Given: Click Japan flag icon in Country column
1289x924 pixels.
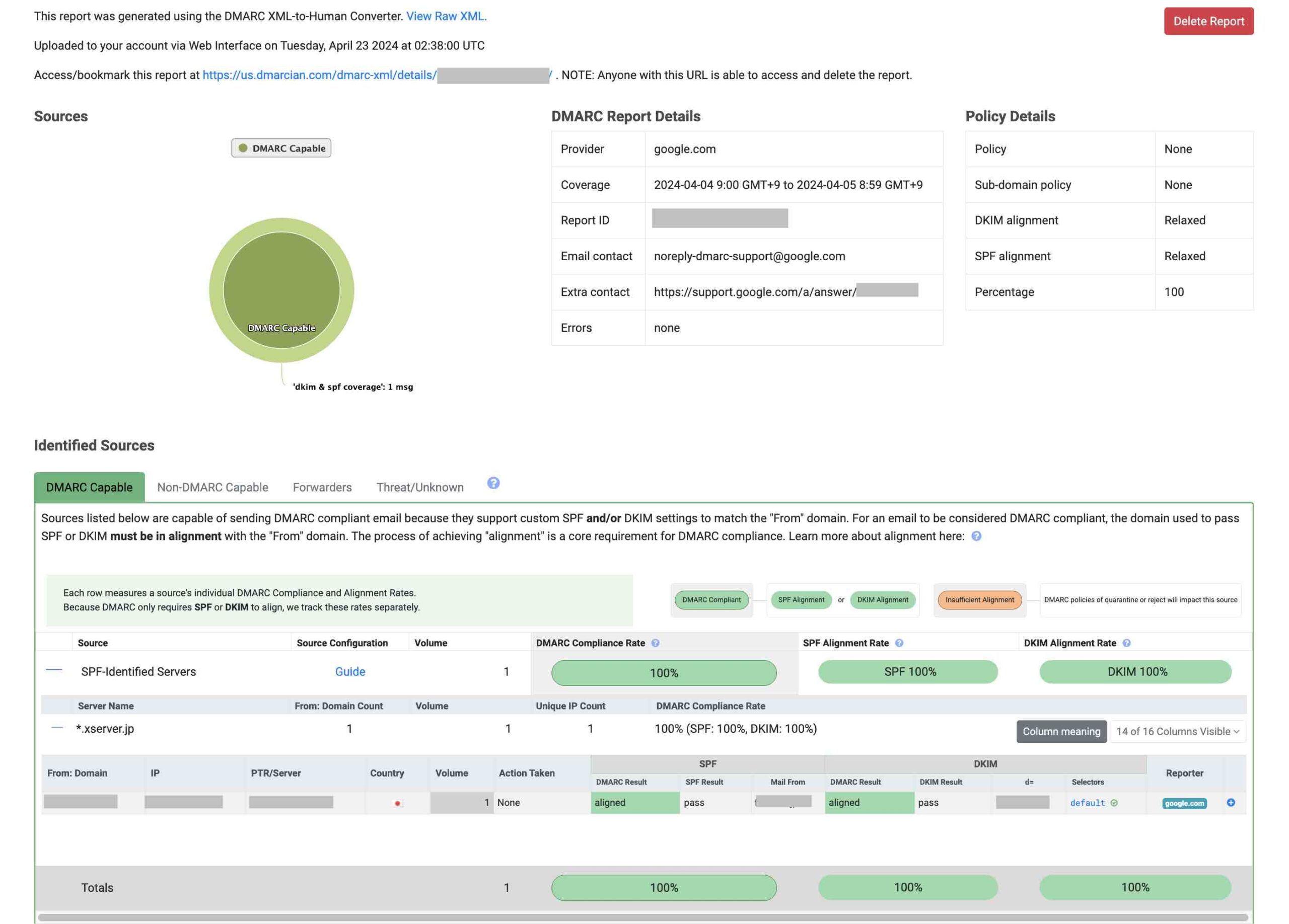Looking at the screenshot, I should coord(398,803).
